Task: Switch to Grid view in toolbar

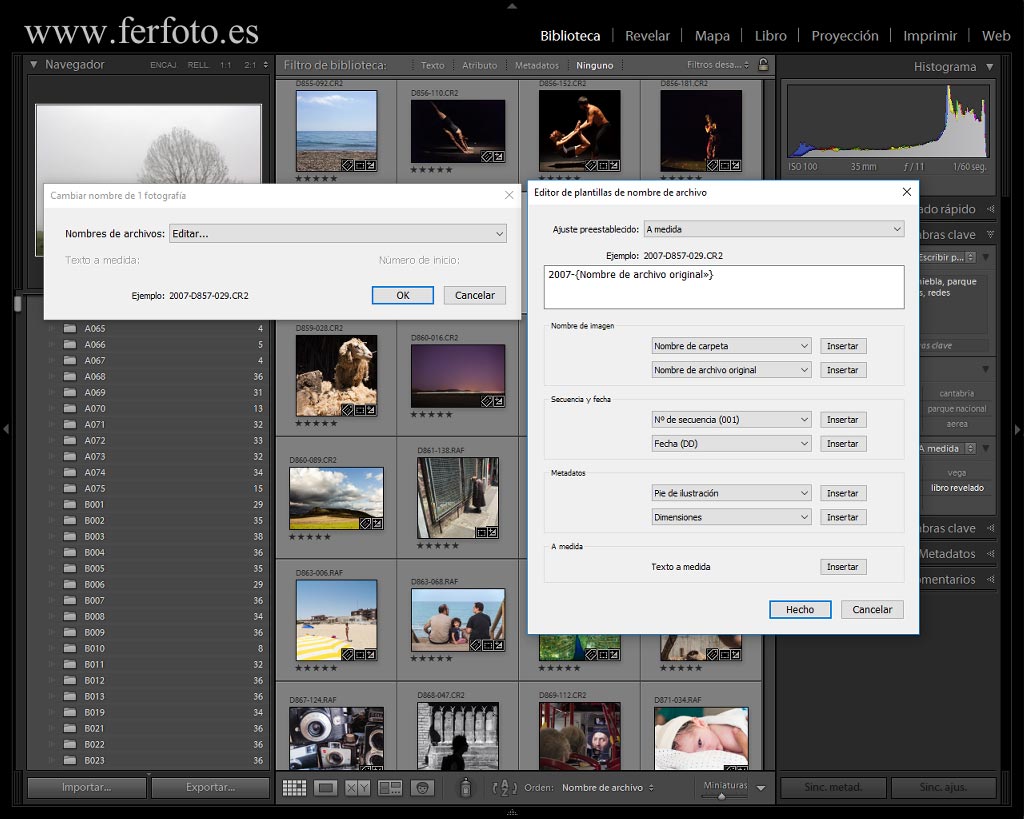Action: [294, 788]
